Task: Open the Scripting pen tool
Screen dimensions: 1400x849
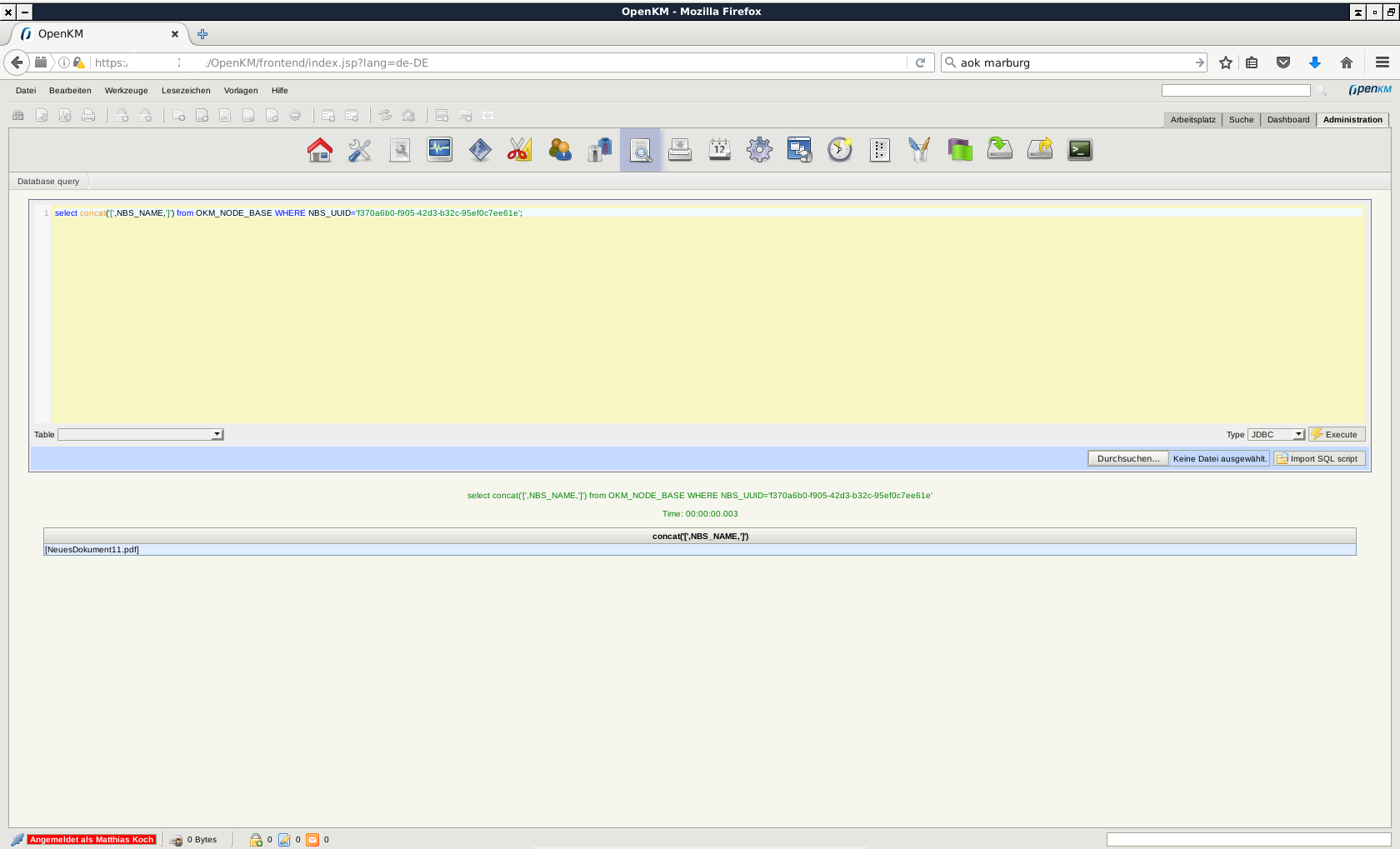Action: pyautogui.click(x=919, y=149)
